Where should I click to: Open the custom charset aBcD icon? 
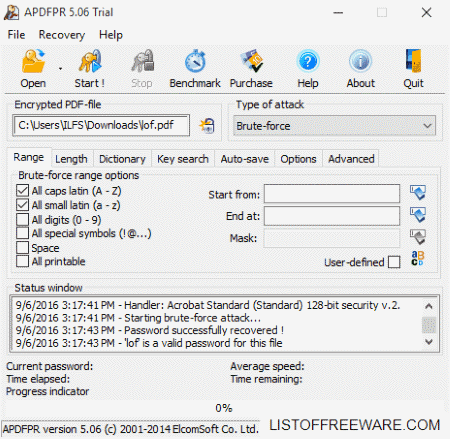coord(417,258)
